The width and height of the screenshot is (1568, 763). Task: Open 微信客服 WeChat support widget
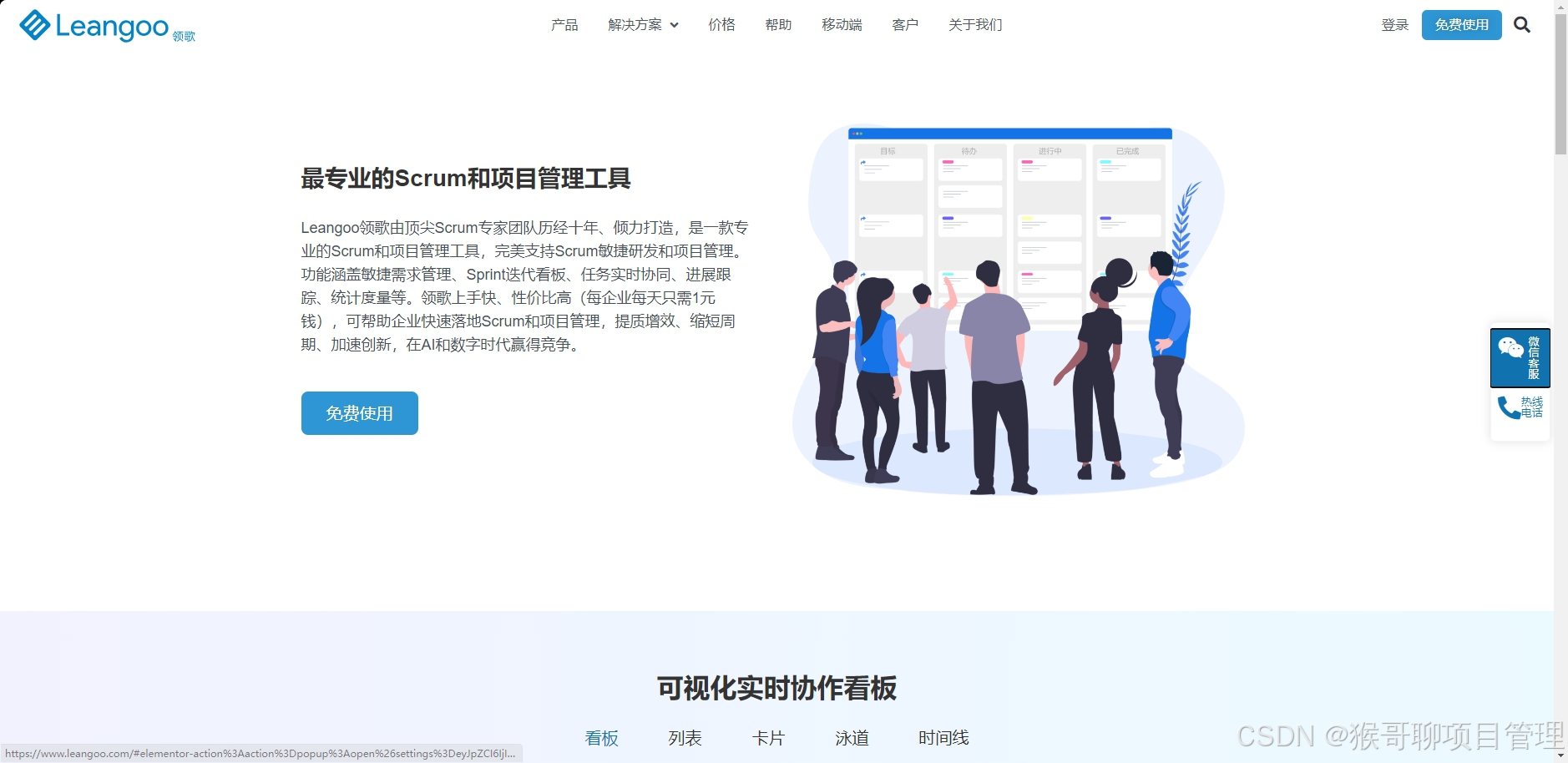click(1519, 357)
